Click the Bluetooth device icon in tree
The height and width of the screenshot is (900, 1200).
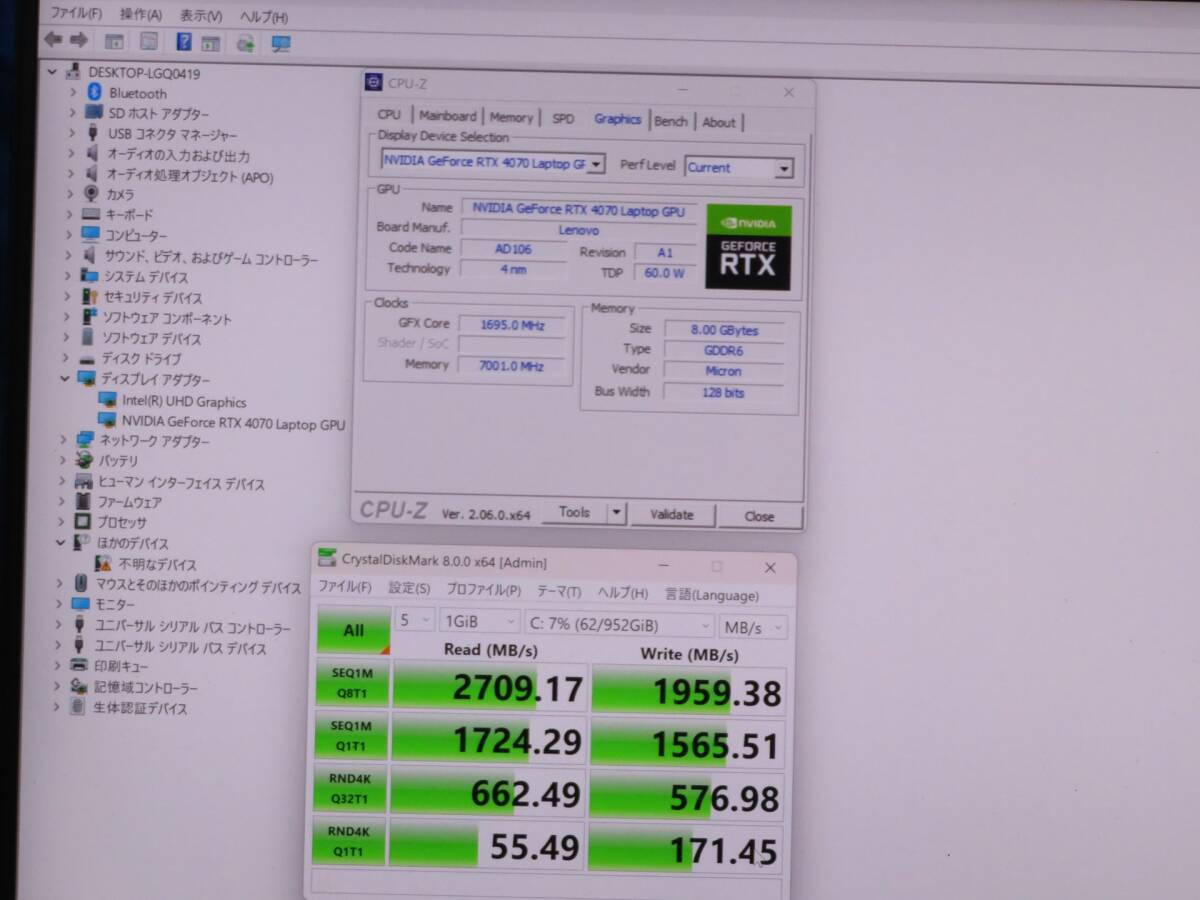(95, 92)
